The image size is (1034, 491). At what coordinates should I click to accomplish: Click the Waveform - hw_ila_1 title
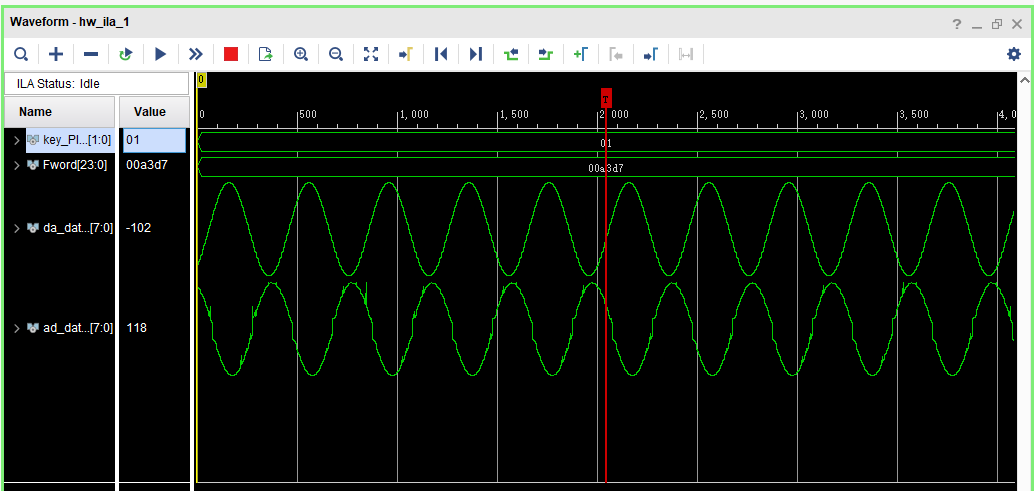coord(69,22)
